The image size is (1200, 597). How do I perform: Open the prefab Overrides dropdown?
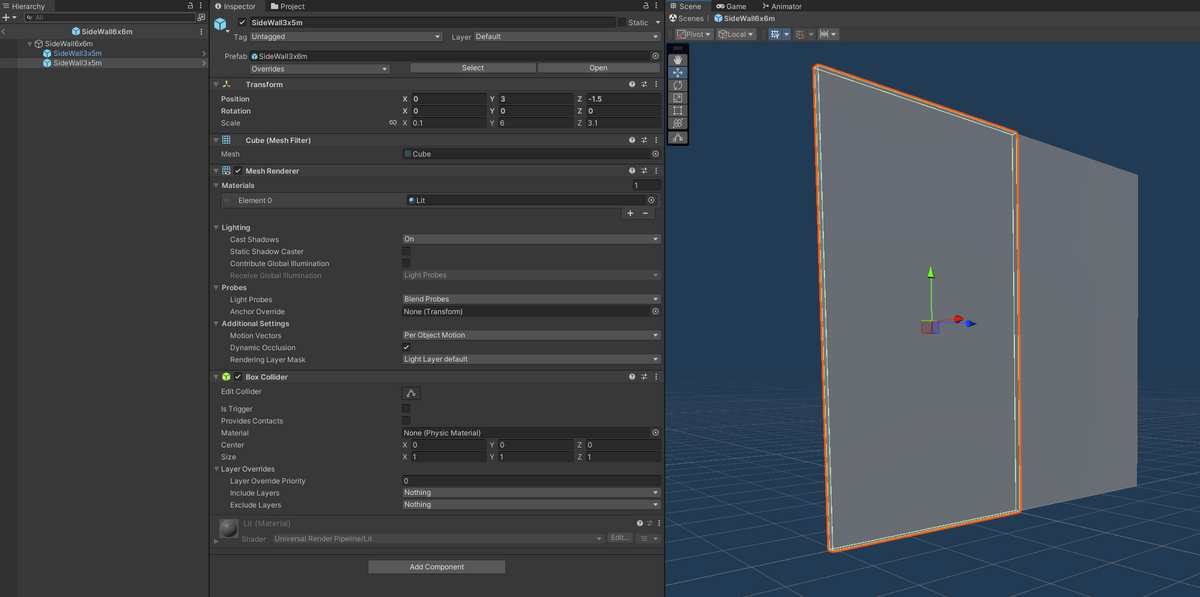(x=319, y=69)
